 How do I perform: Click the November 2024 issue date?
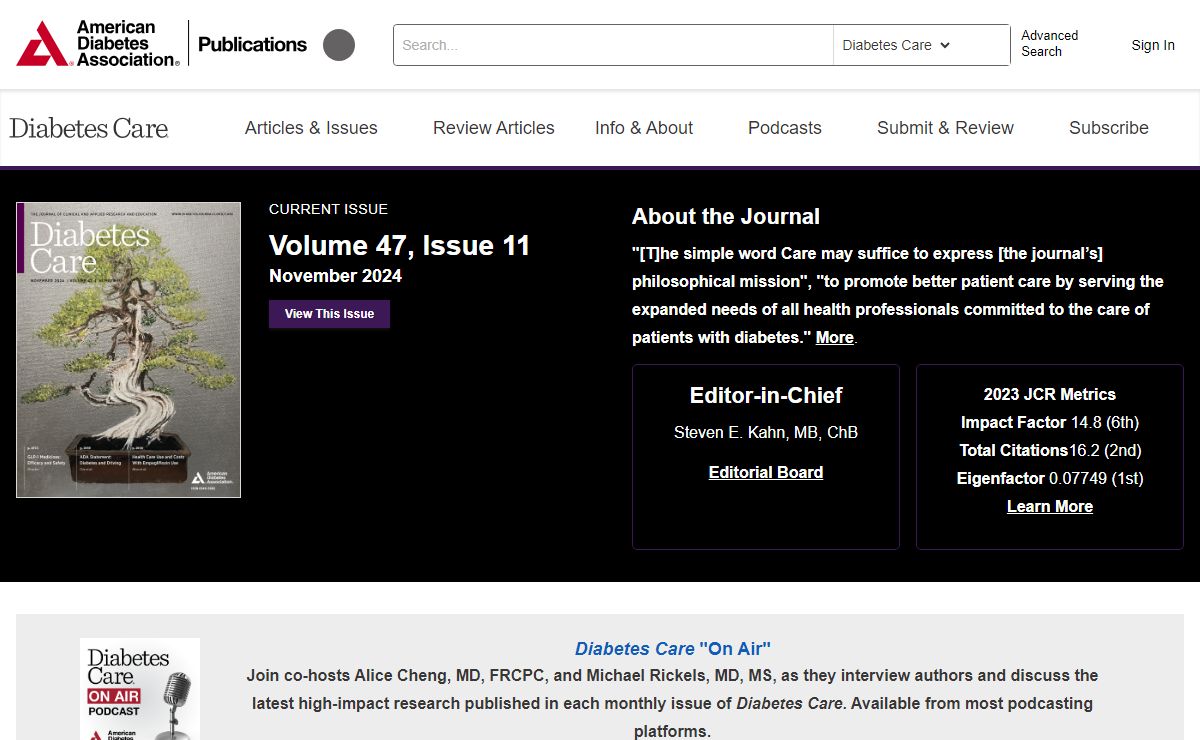pyautogui.click(x=336, y=276)
